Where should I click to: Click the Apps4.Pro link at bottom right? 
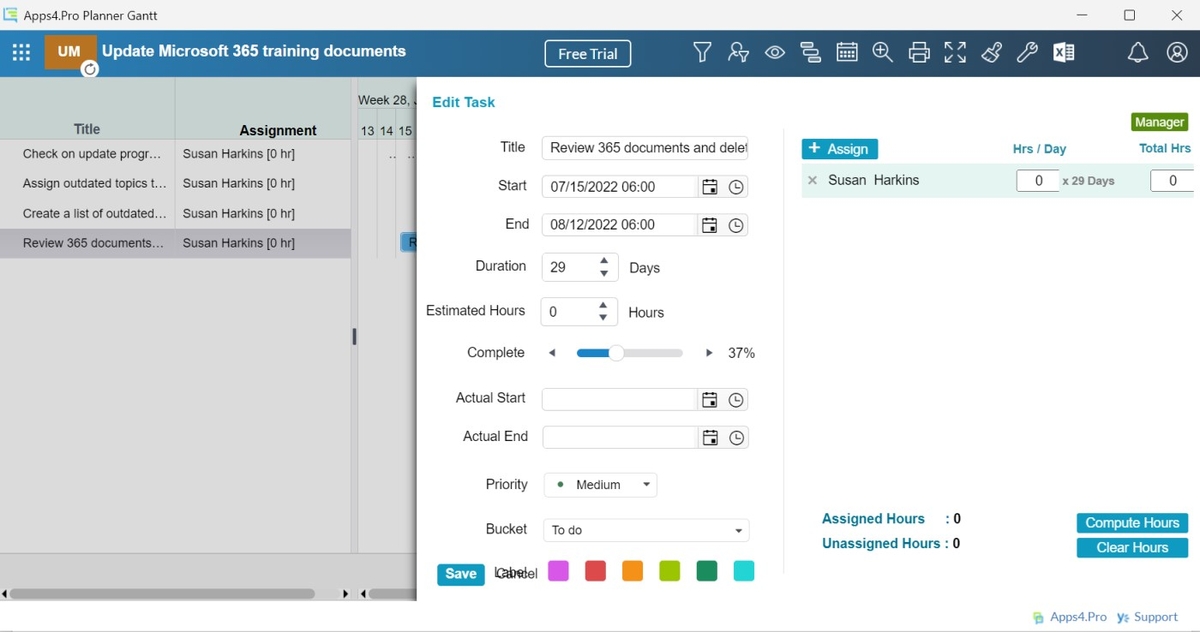point(1077,617)
